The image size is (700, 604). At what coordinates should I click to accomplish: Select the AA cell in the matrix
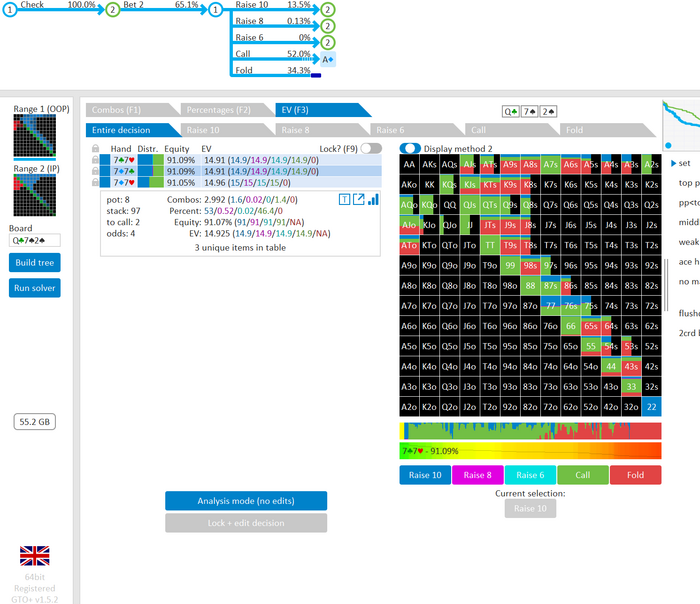[409, 164]
